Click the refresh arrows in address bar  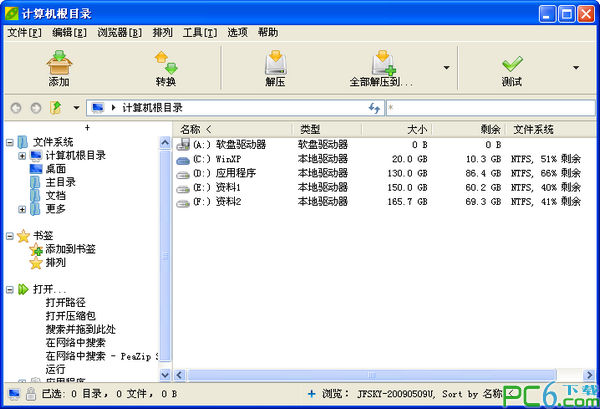pos(374,108)
